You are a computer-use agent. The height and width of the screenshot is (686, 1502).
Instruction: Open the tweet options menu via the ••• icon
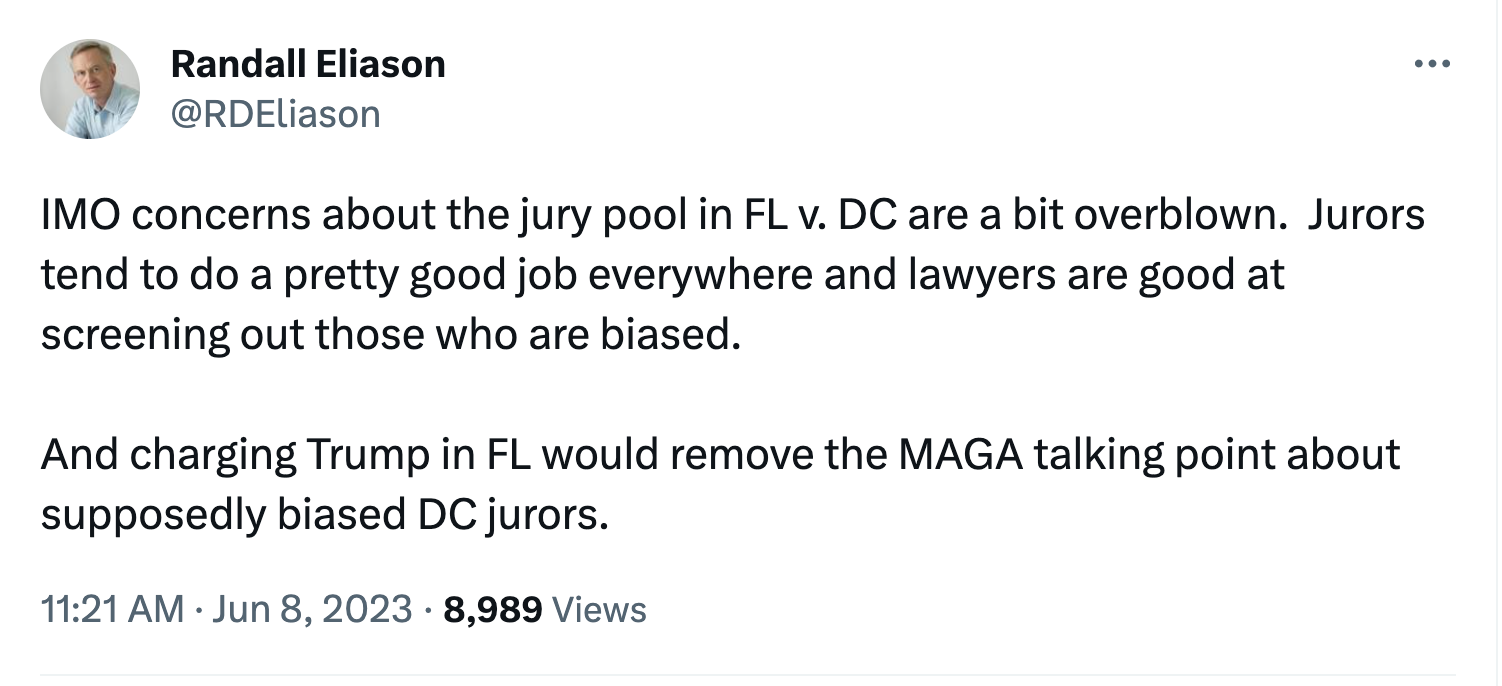[1434, 62]
